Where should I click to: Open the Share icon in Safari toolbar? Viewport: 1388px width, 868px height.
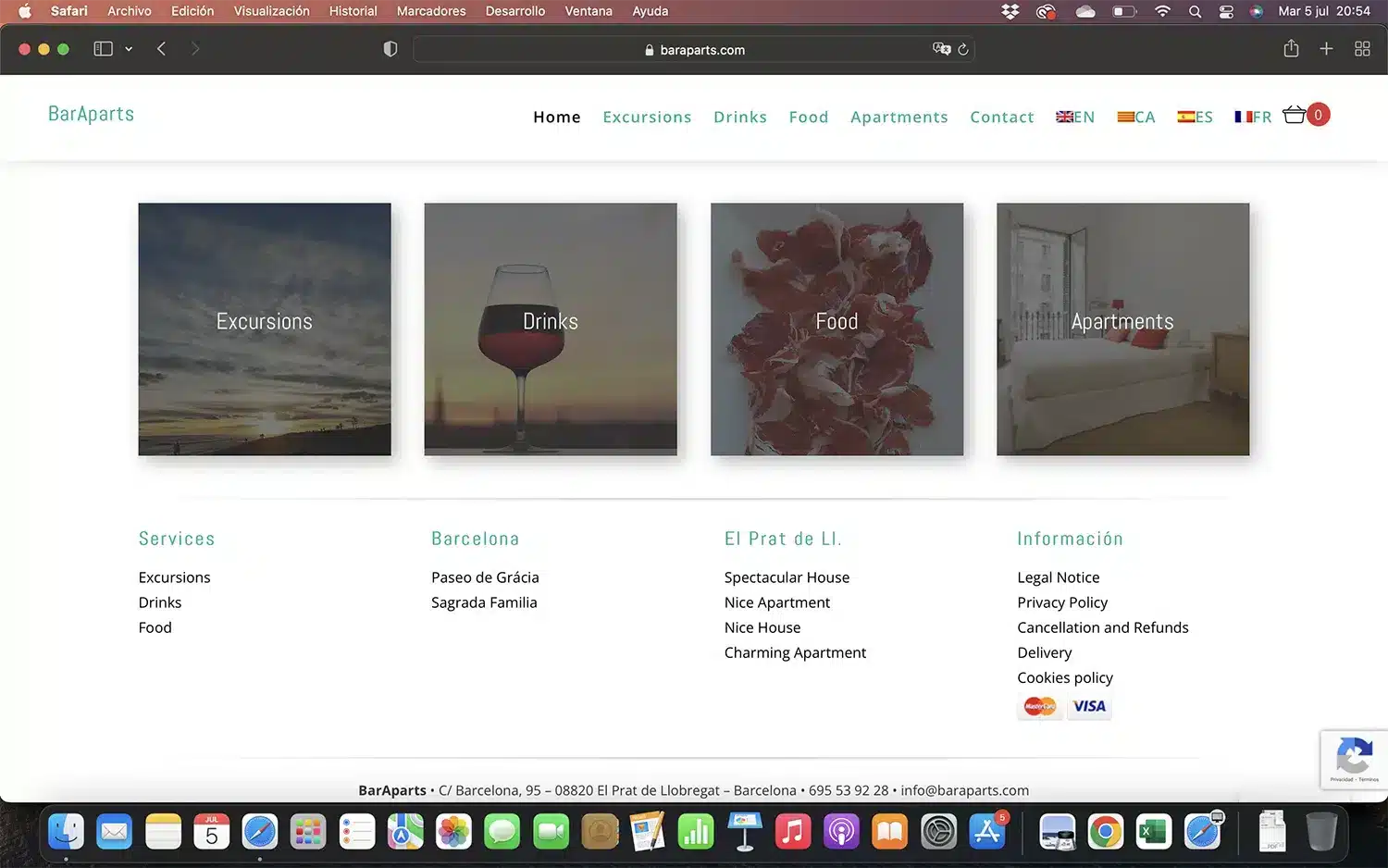[x=1291, y=49]
